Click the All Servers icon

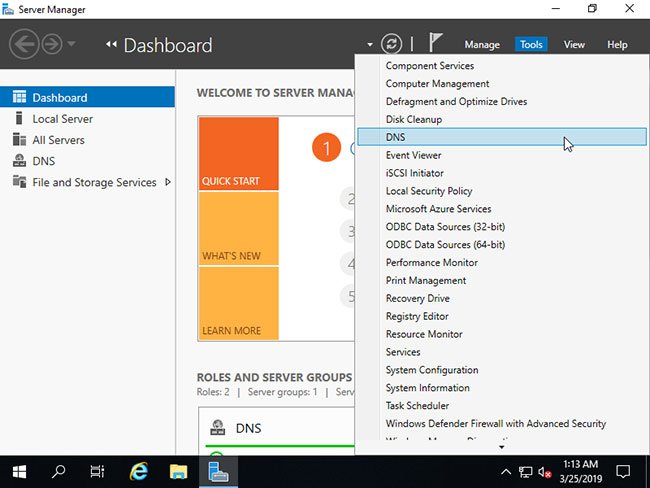point(19,139)
